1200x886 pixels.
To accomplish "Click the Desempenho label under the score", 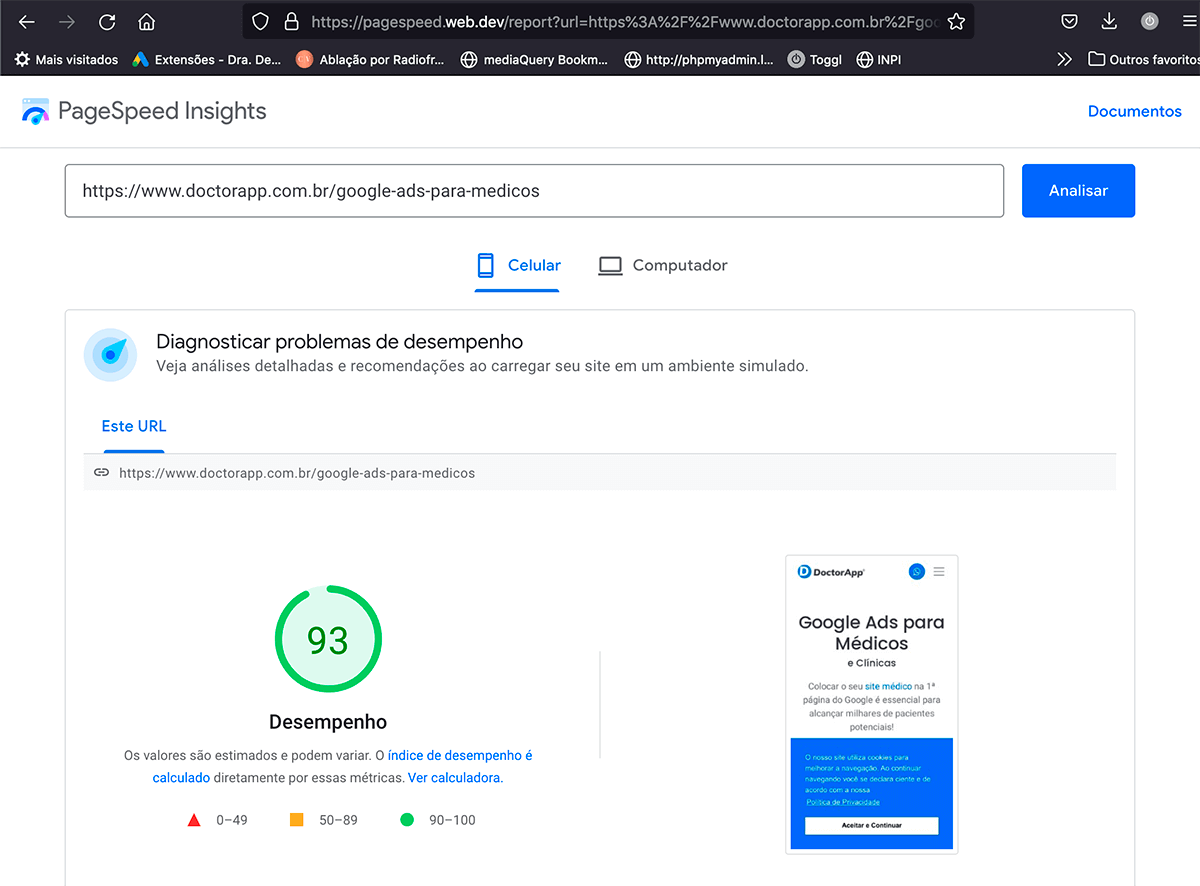I will (x=328, y=722).
